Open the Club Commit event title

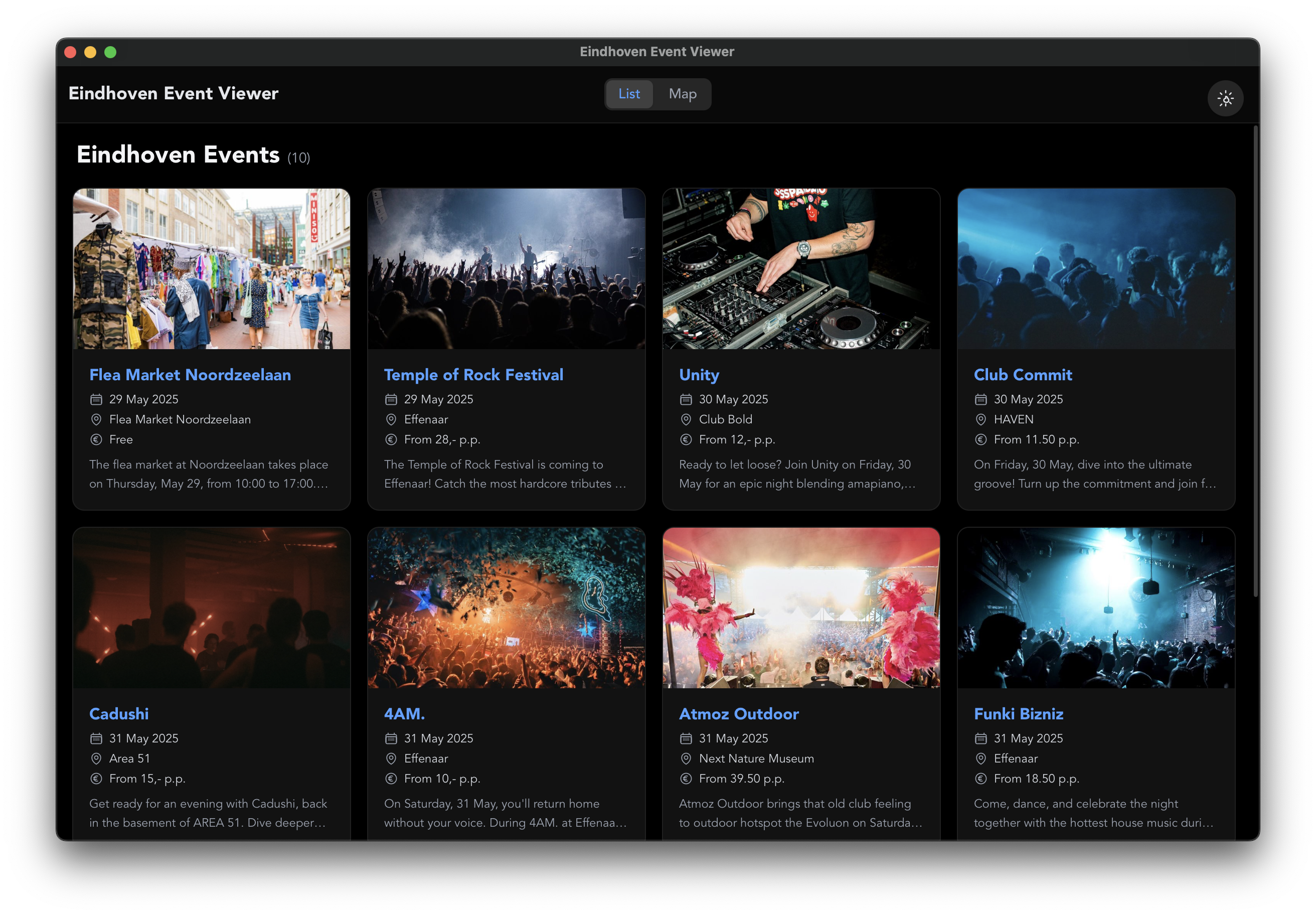(1023, 374)
